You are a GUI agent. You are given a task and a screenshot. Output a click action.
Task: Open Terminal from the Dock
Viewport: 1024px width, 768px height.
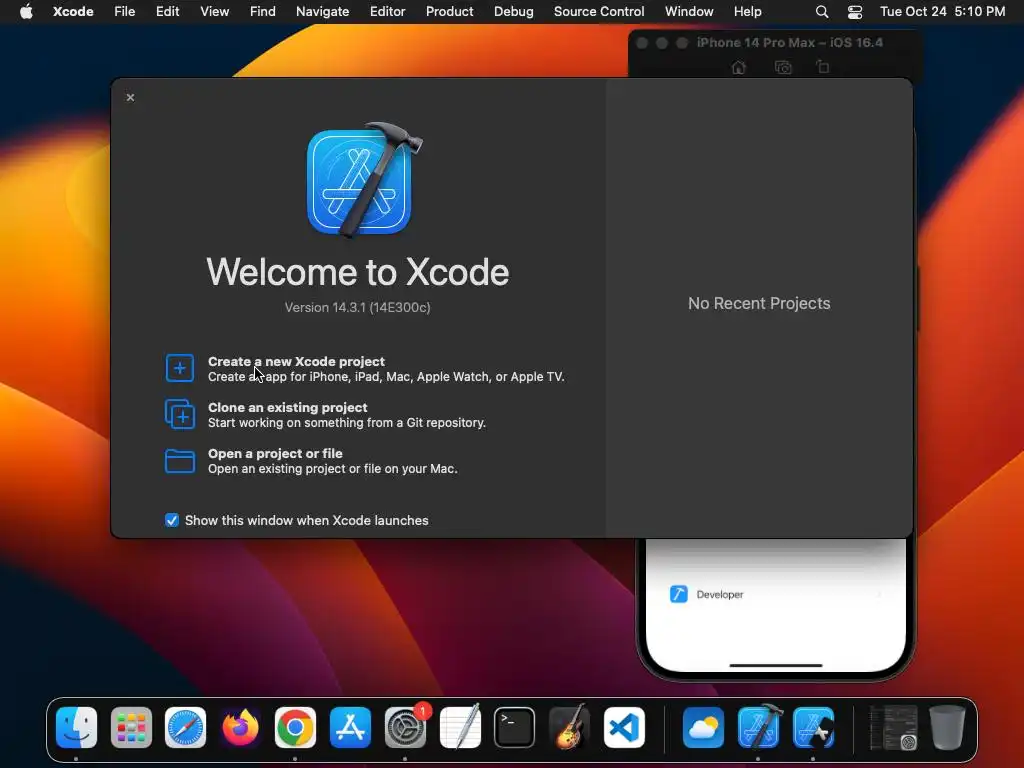[515, 728]
